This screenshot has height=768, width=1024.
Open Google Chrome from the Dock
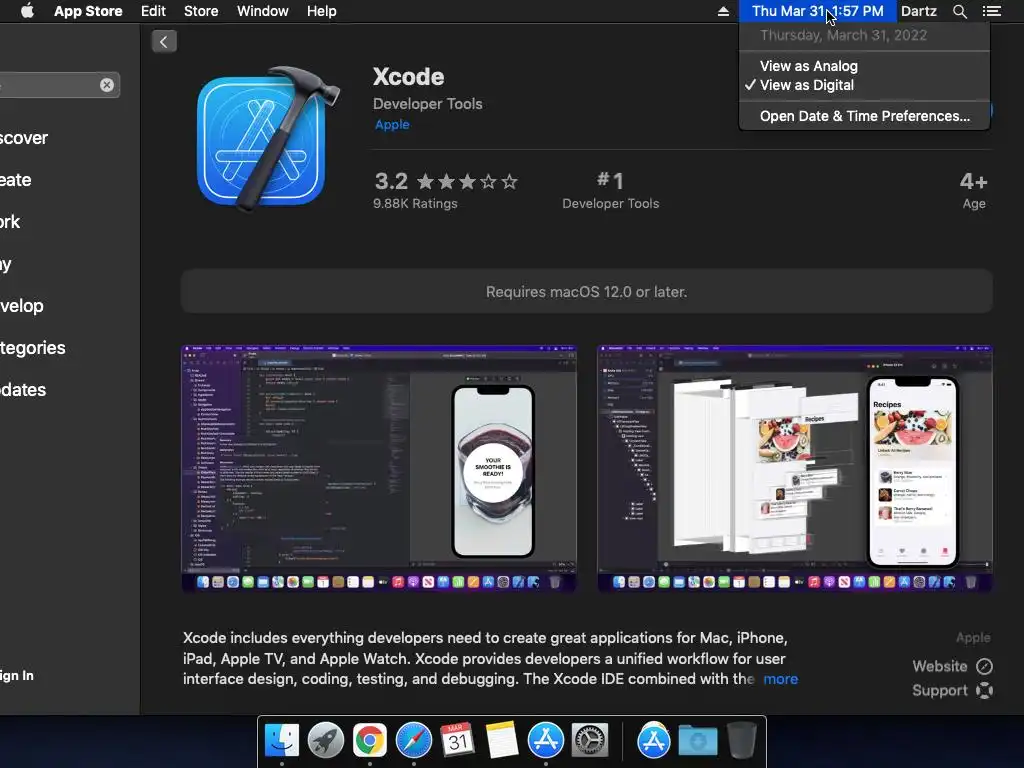tap(370, 740)
